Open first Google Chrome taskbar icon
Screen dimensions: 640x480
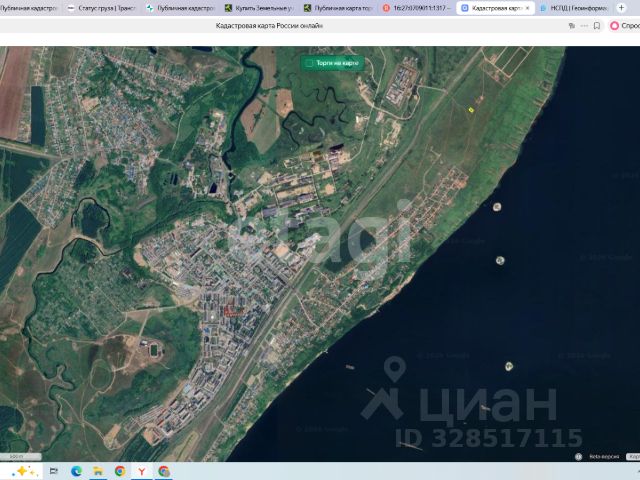(120, 471)
